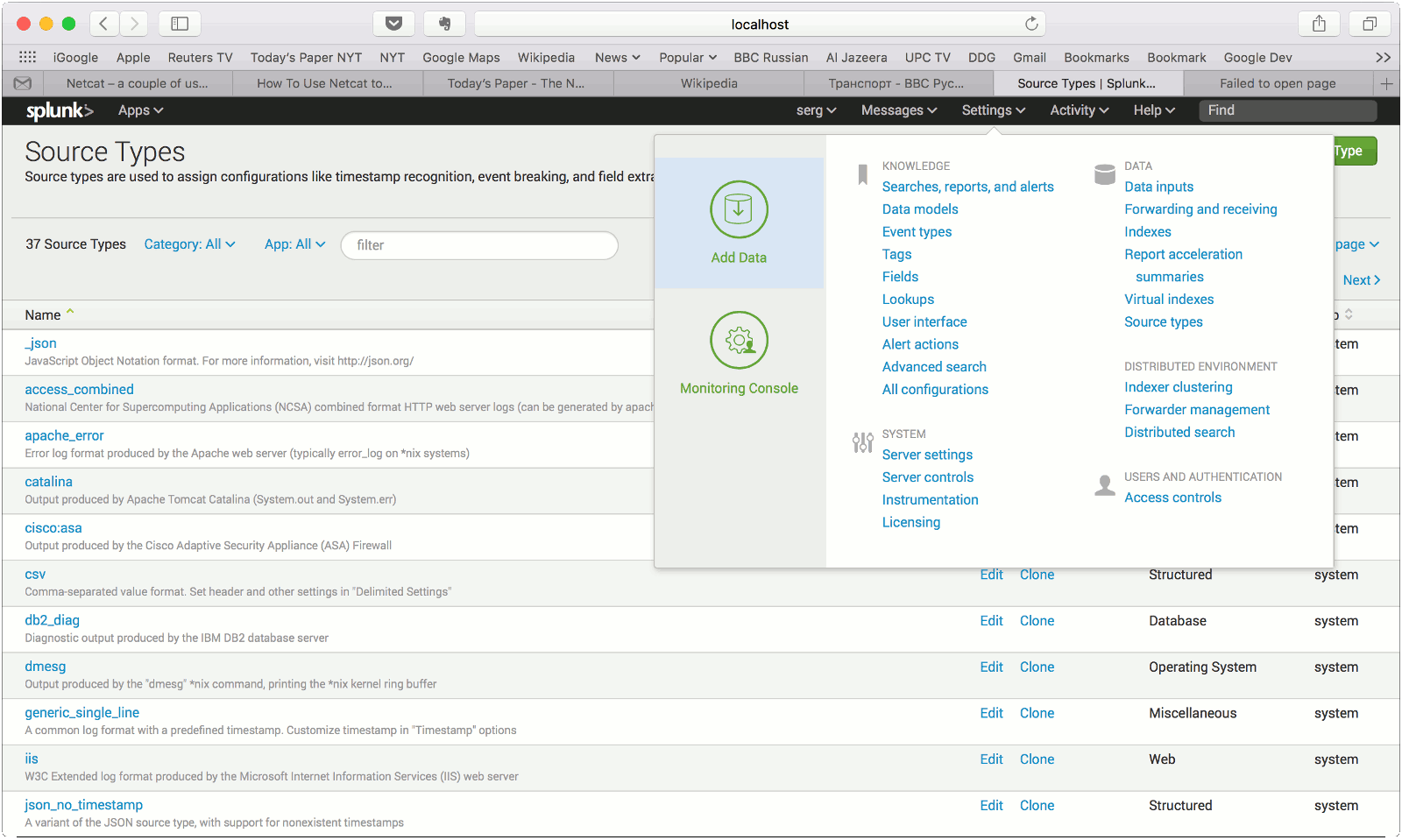Expand the Messages dropdown

pyautogui.click(x=899, y=110)
